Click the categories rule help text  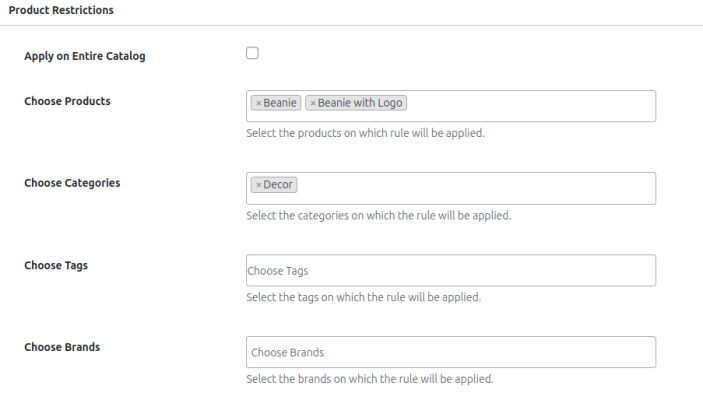click(x=378, y=215)
